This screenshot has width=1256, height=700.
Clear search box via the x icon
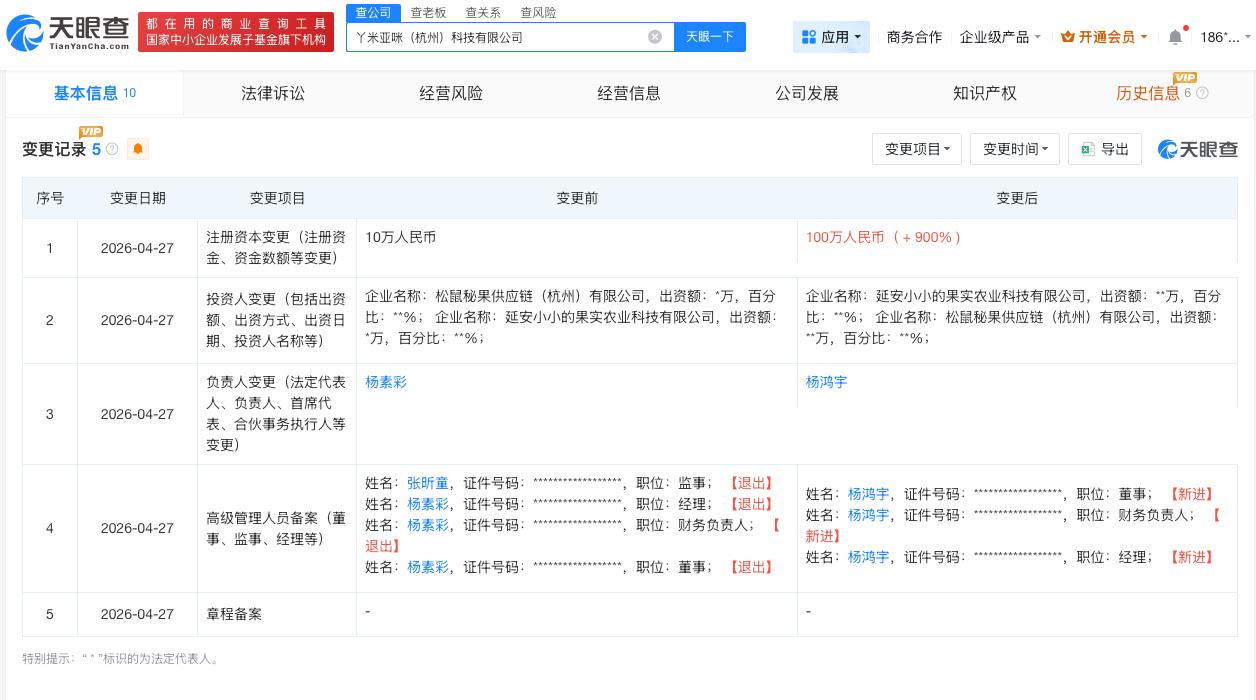click(655, 37)
